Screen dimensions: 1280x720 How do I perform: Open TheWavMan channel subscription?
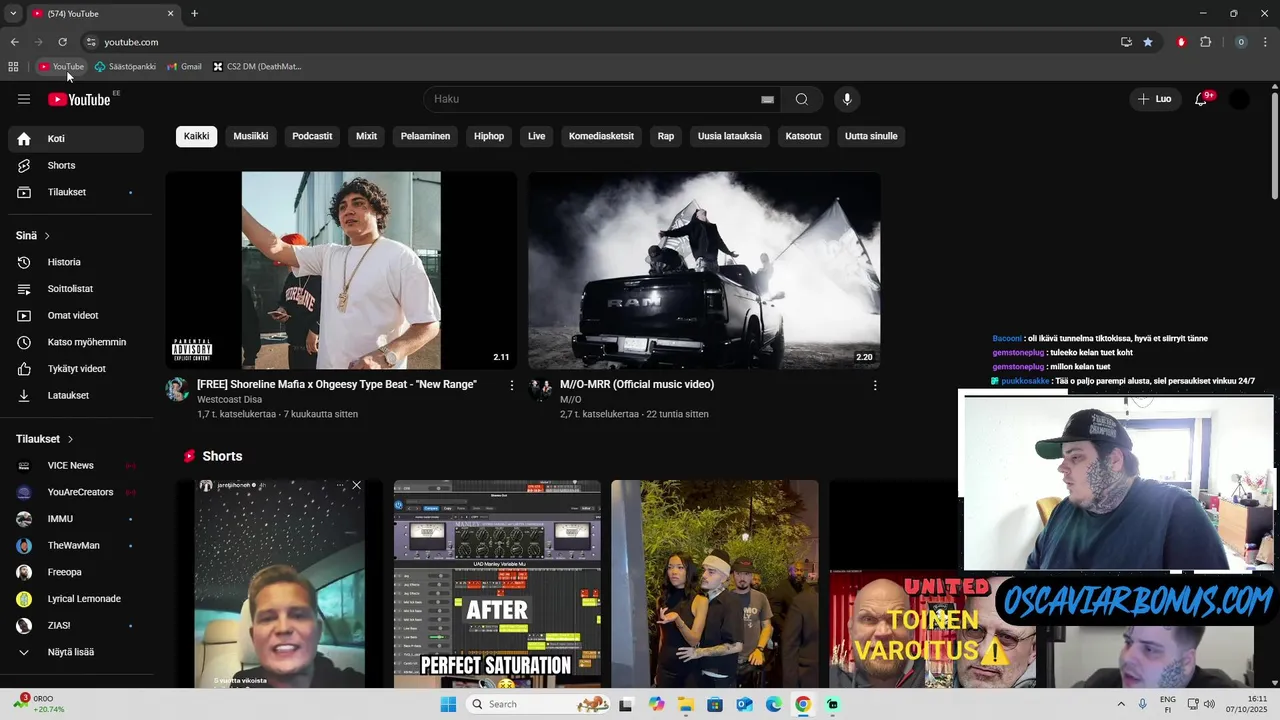(x=76, y=545)
